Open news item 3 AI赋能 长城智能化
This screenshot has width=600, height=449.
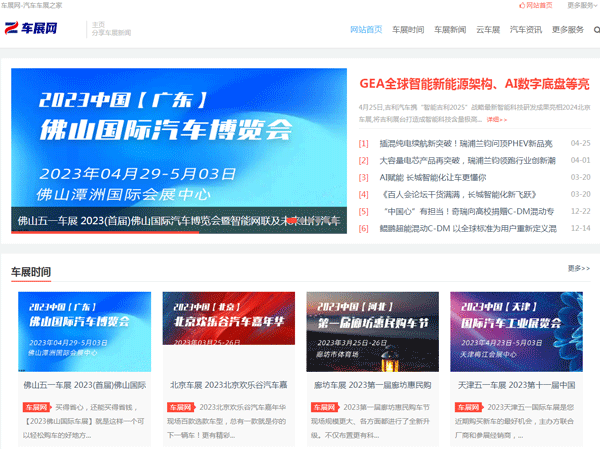[433, 178]
